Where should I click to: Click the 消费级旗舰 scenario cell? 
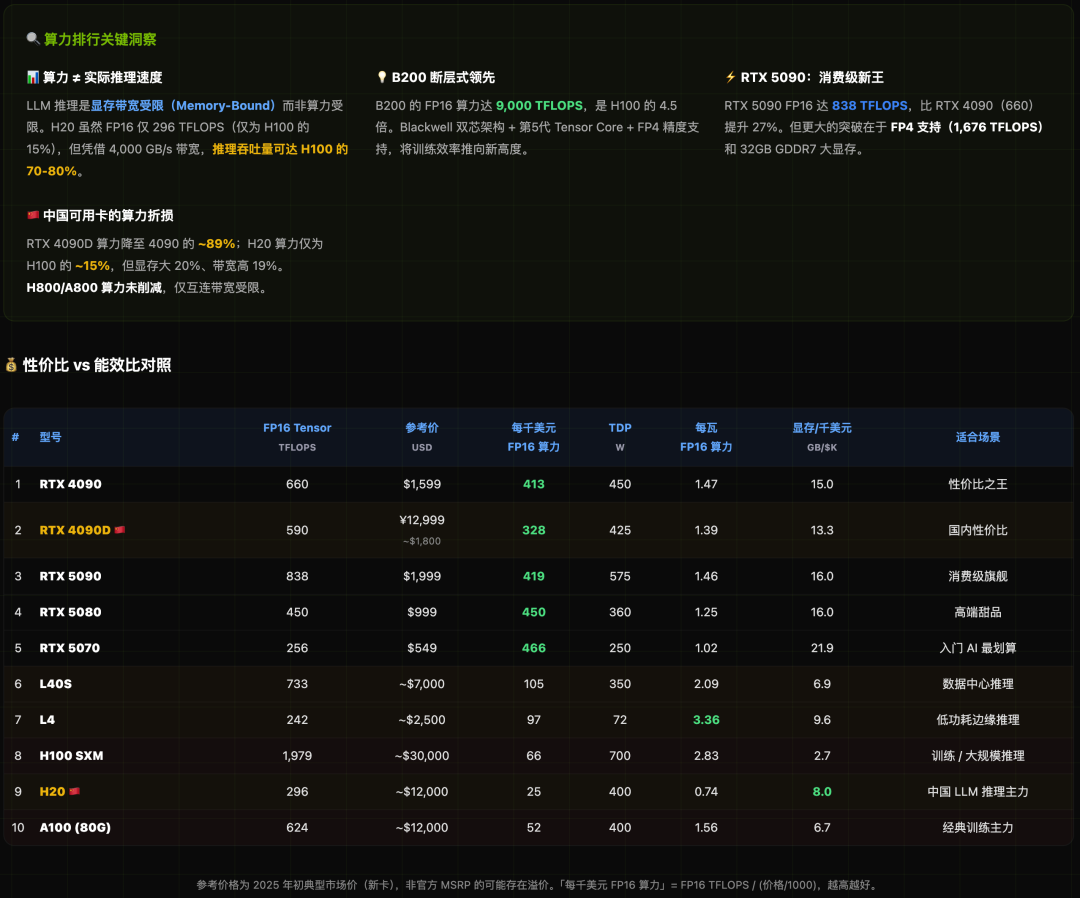(977, 576)
